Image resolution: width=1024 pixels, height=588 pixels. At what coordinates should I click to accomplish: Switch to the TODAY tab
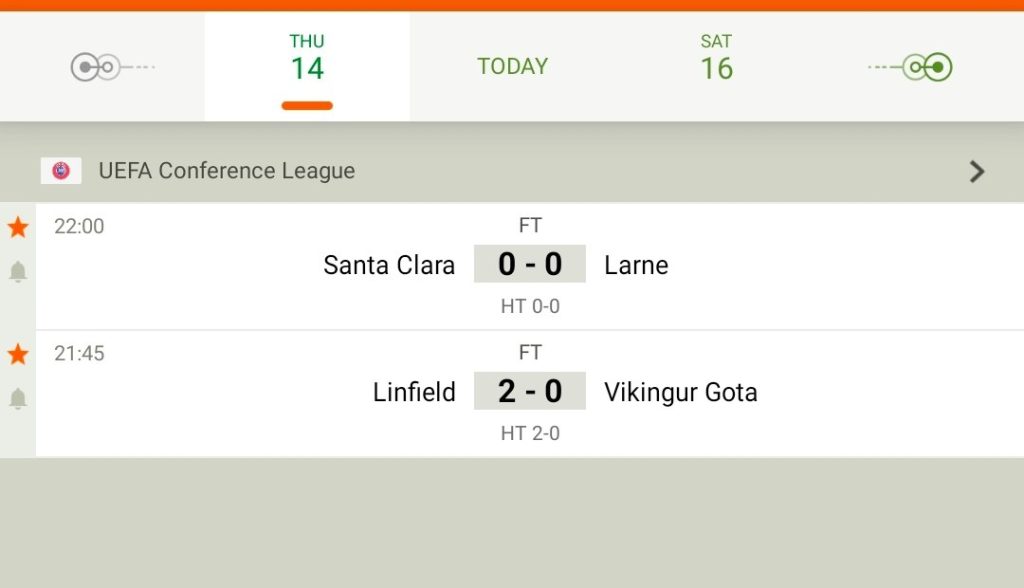click(x=512, y=67)
